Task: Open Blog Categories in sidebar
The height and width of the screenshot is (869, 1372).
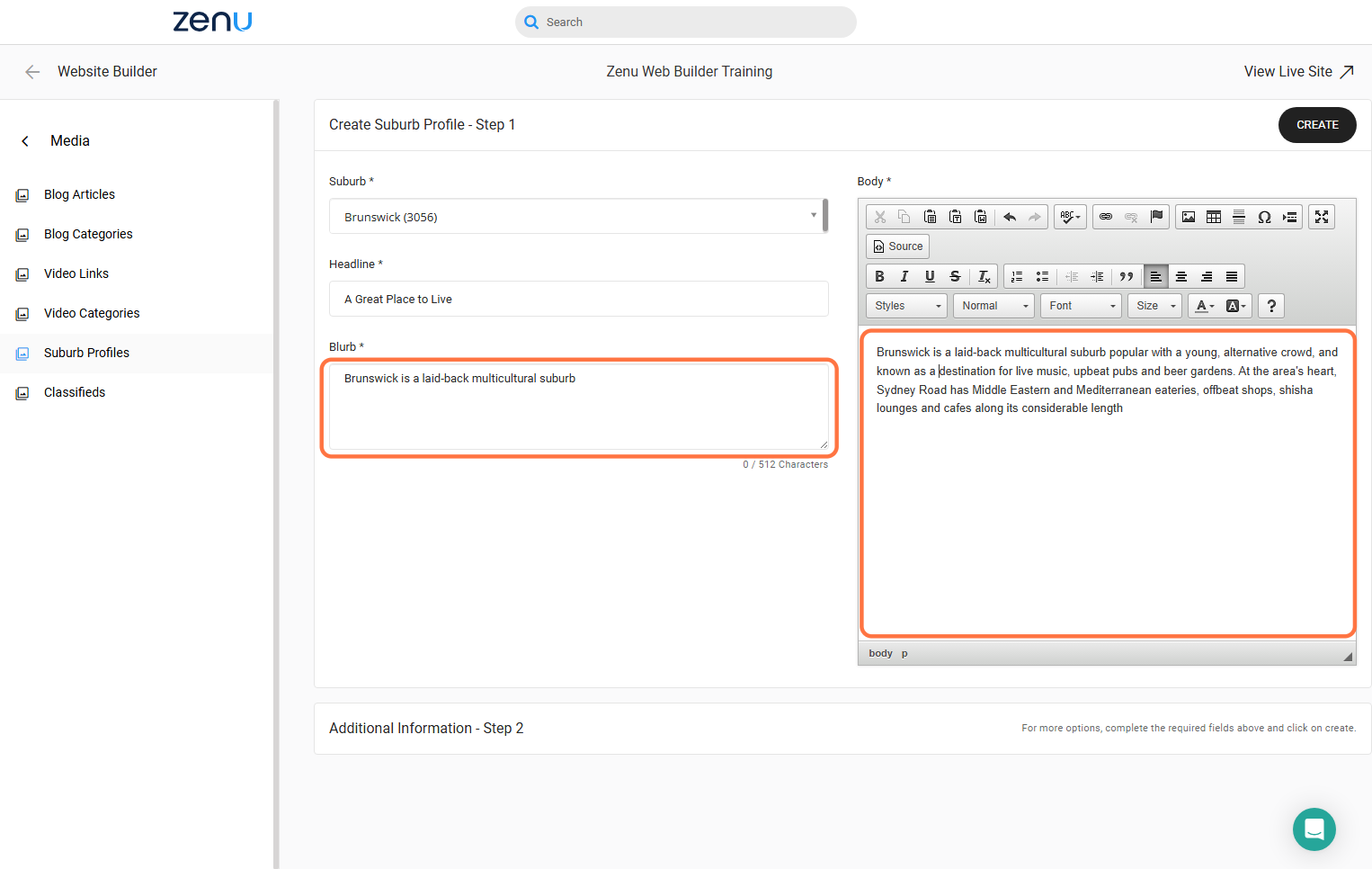Action: pos(88,234)
